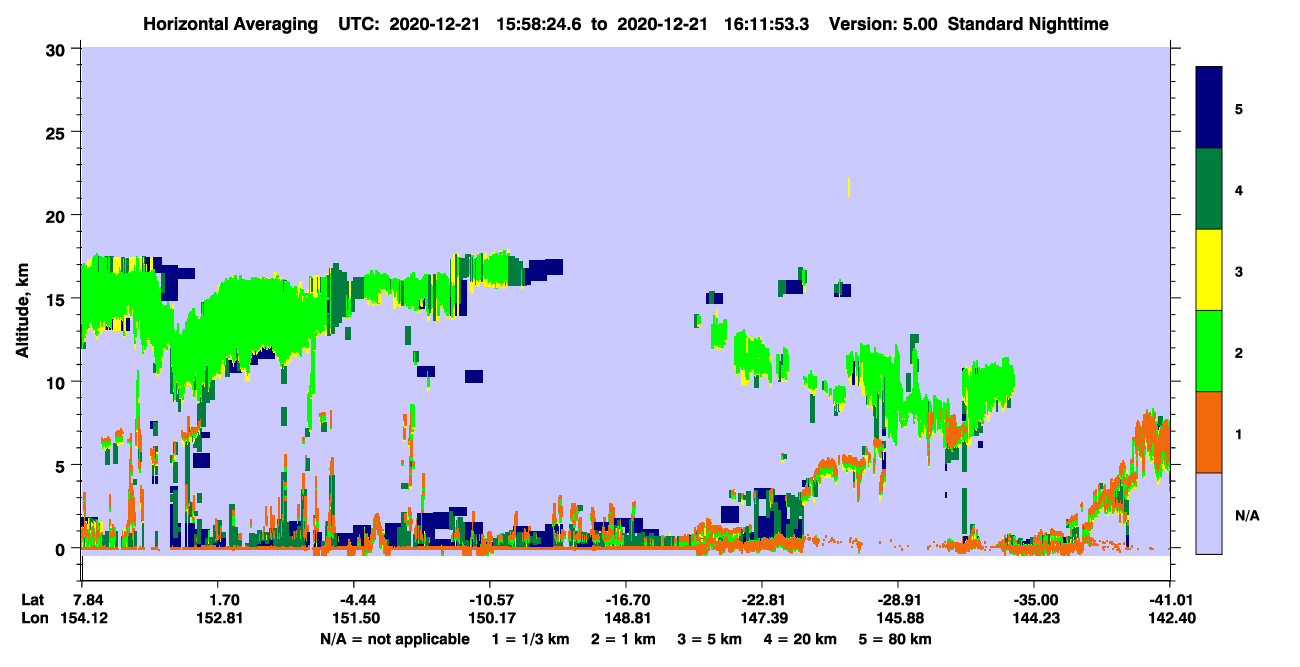The image size is (1300, 667).
Task: Click the '3 = 5 km' legend entry
Action: coord(709,639)
